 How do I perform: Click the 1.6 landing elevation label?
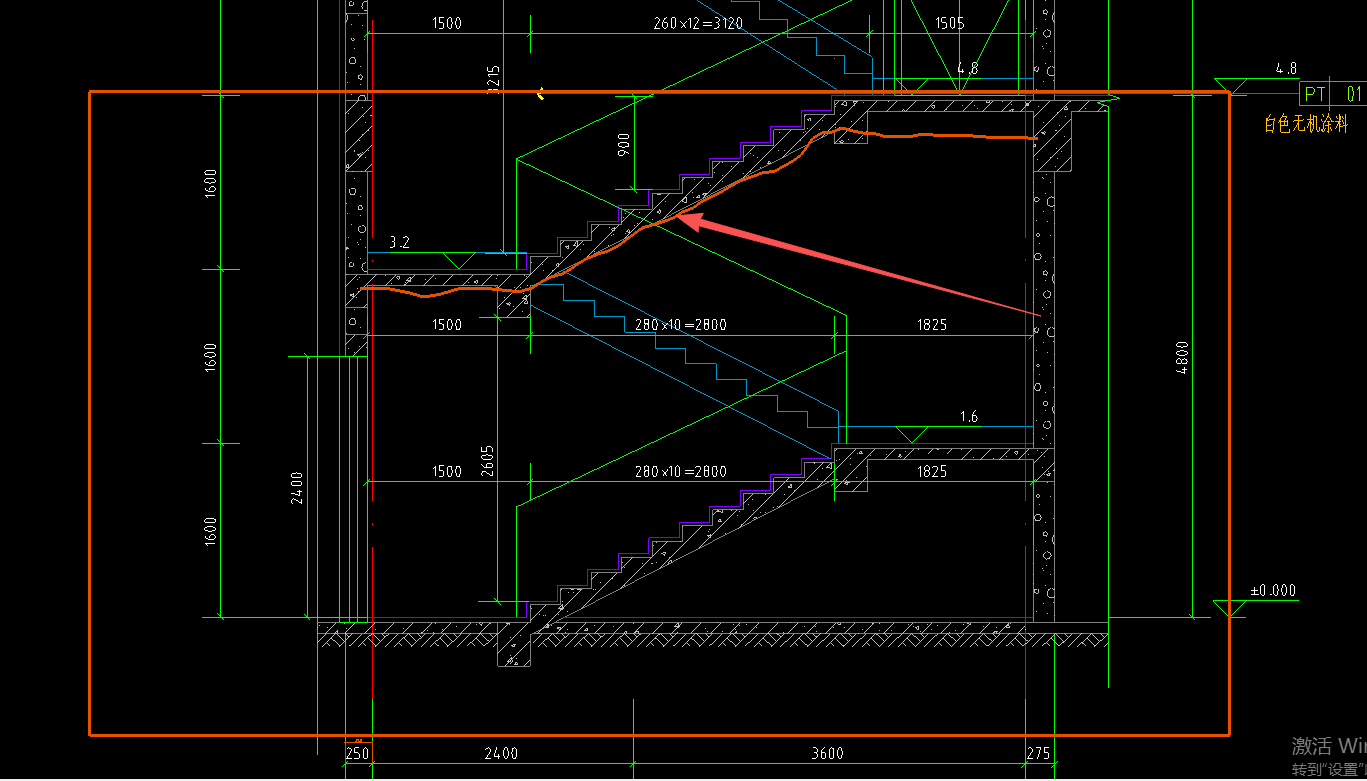pos(968,417)
